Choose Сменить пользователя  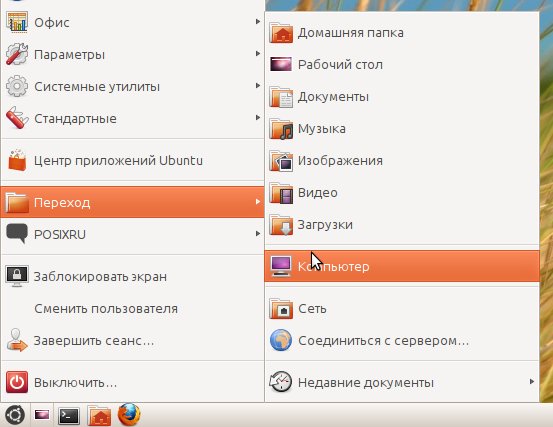pos(133,309)
